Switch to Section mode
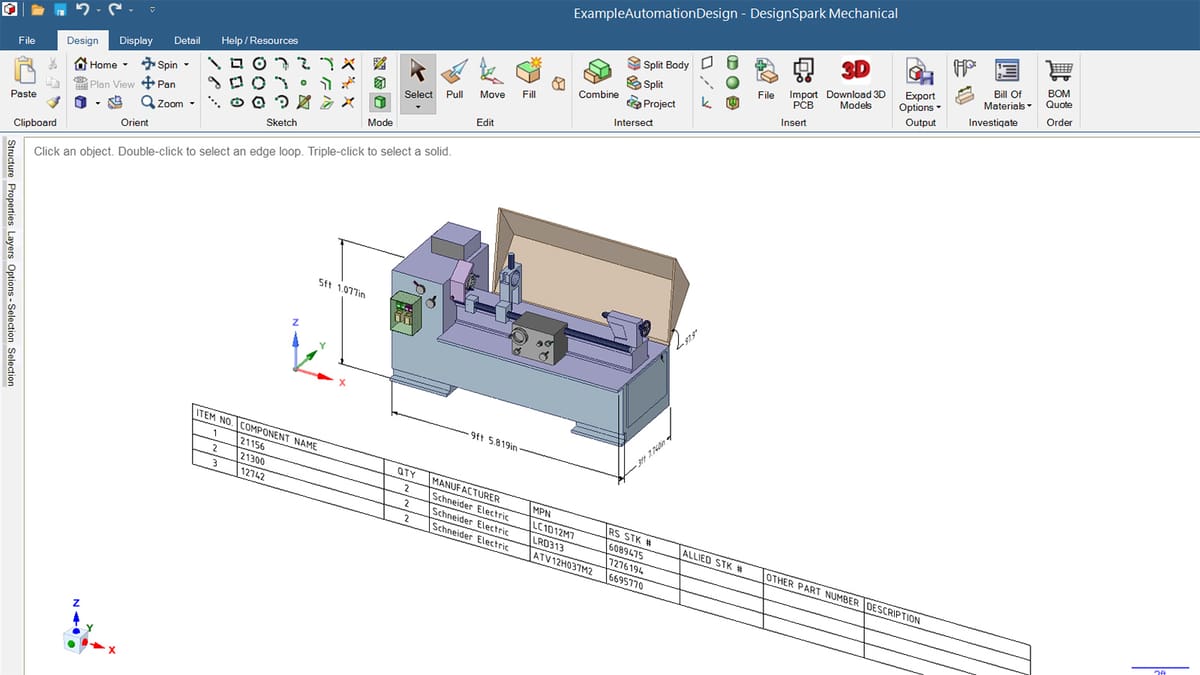Viewport: 1200px width, 675px height. coord(380,83)
